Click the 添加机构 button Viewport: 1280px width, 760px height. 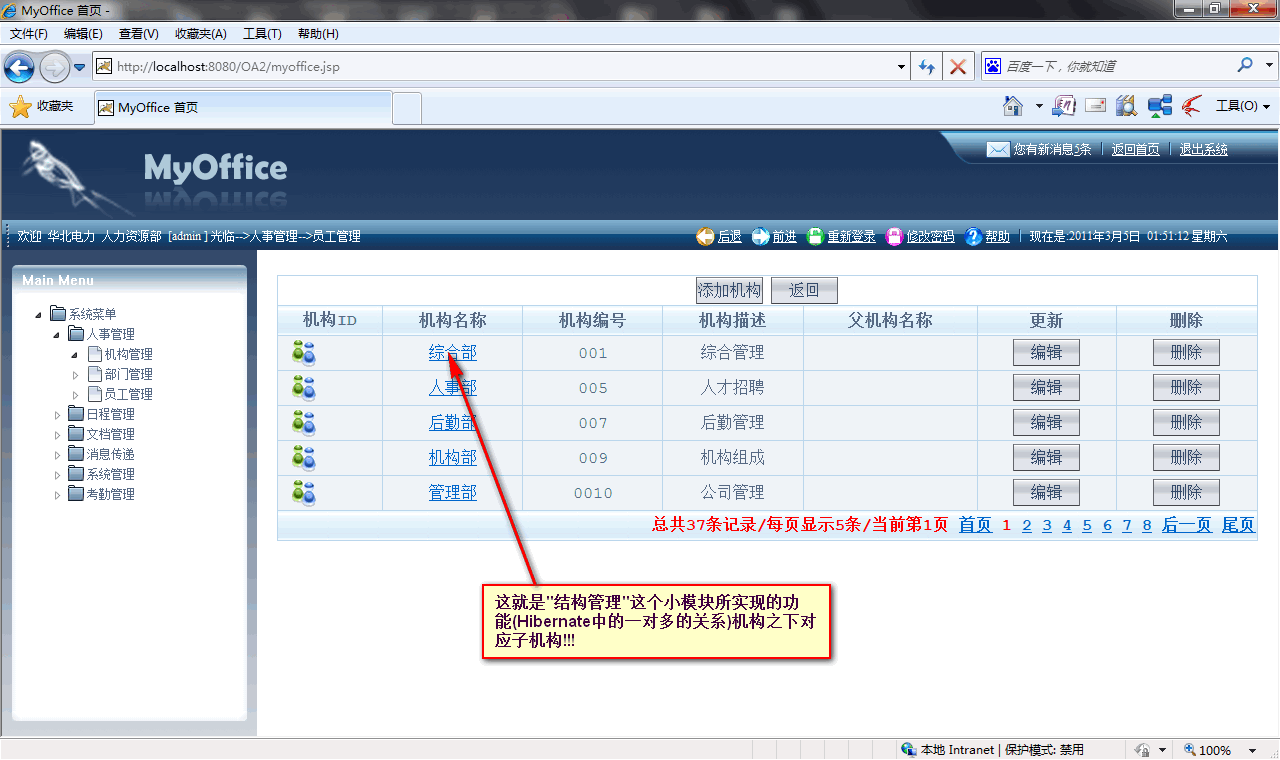729,291
